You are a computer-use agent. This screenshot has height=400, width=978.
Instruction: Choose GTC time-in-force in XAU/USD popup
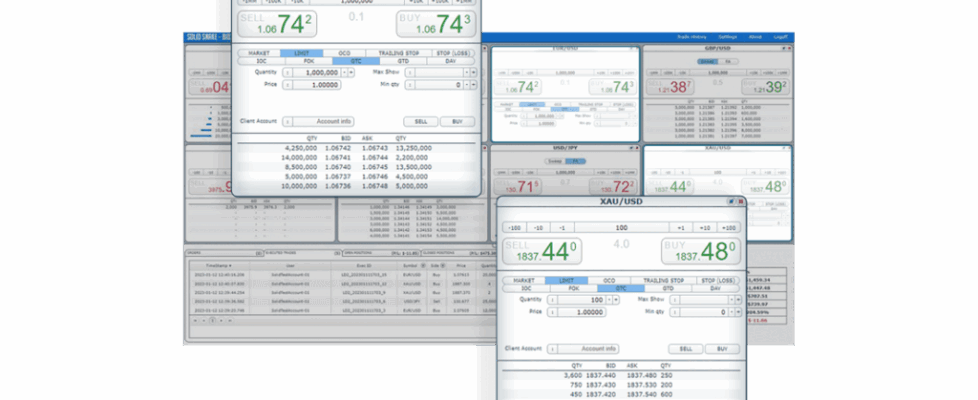point(621,288)
